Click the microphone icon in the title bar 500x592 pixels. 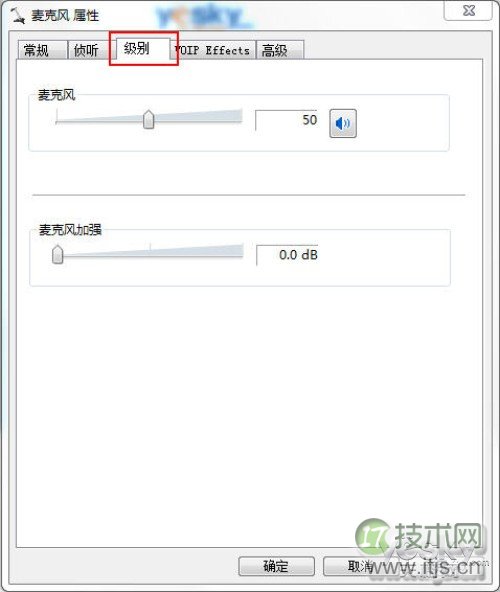pos(18,16)
